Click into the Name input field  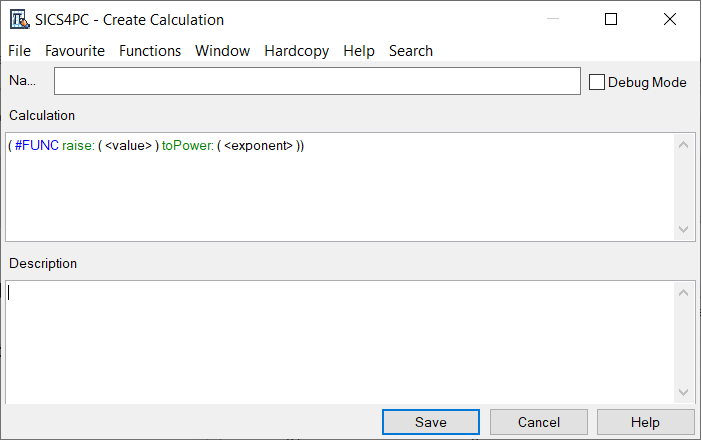point(317,82)
